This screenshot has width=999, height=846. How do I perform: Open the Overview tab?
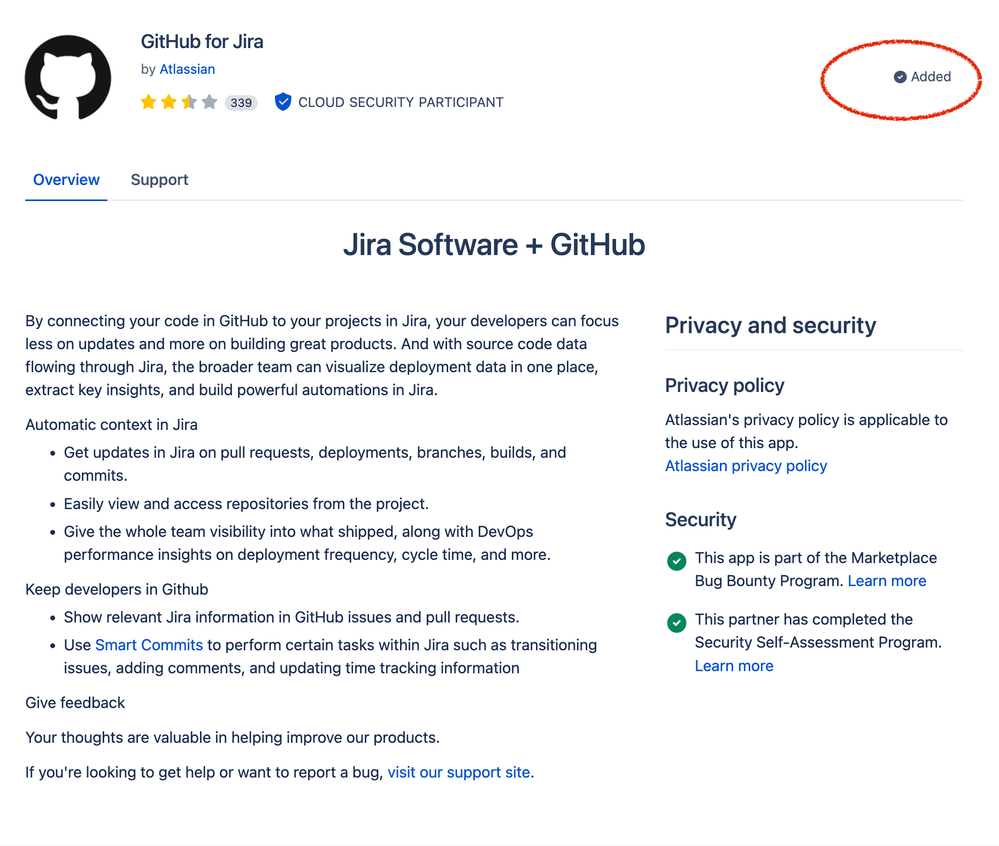(x=66, y=180)
